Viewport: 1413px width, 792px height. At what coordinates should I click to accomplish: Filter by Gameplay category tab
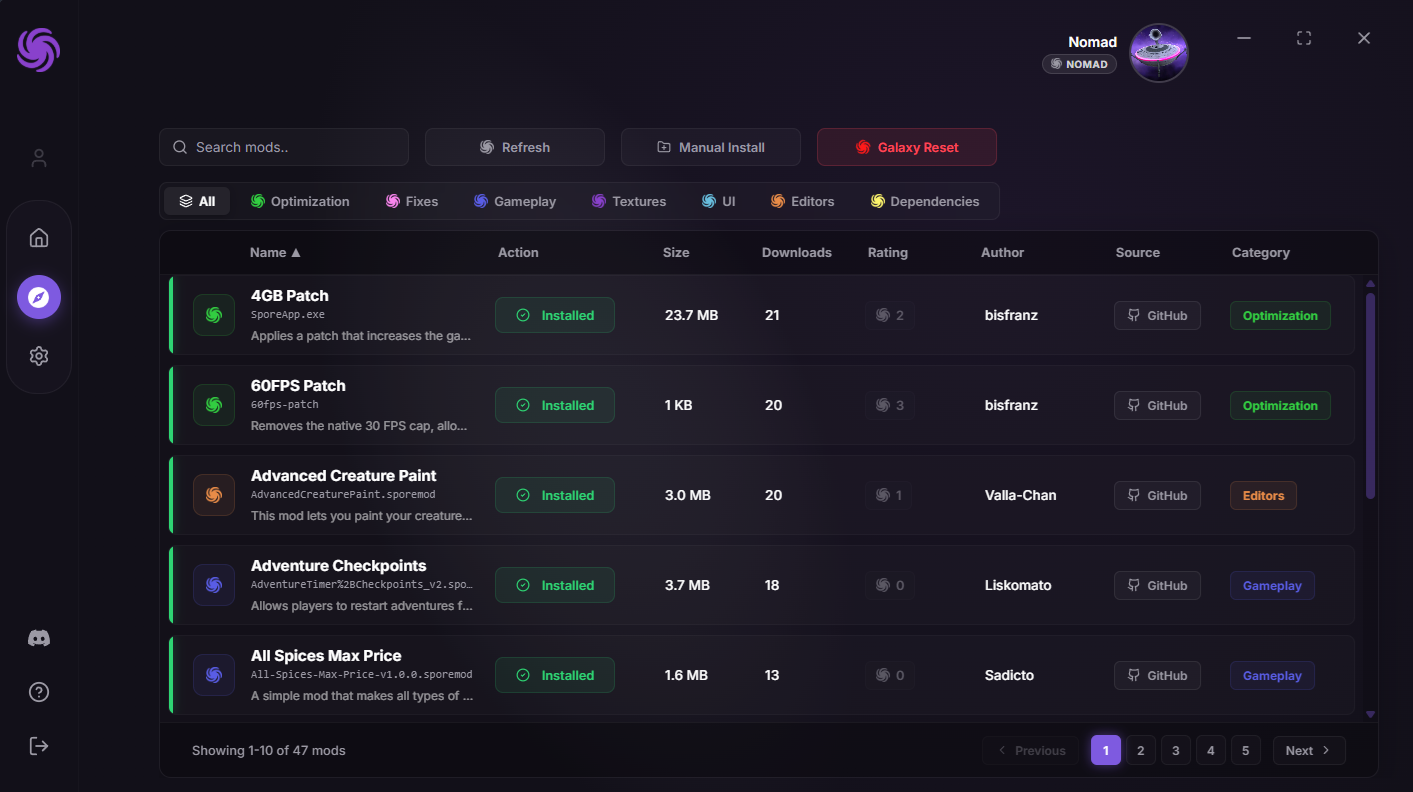[x=515, y=201]
